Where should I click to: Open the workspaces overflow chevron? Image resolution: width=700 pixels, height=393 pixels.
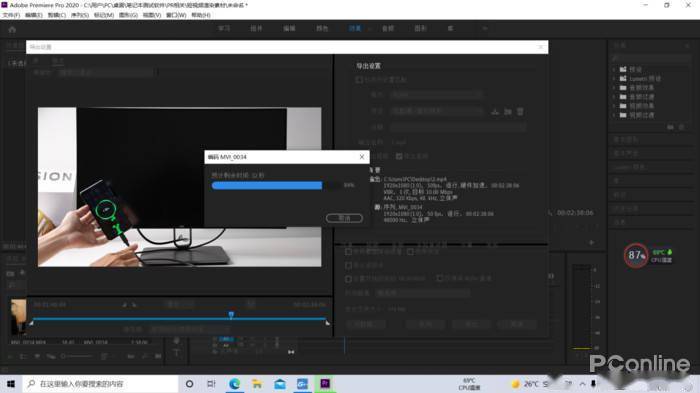pyautogui.click(x=485, y=28)
